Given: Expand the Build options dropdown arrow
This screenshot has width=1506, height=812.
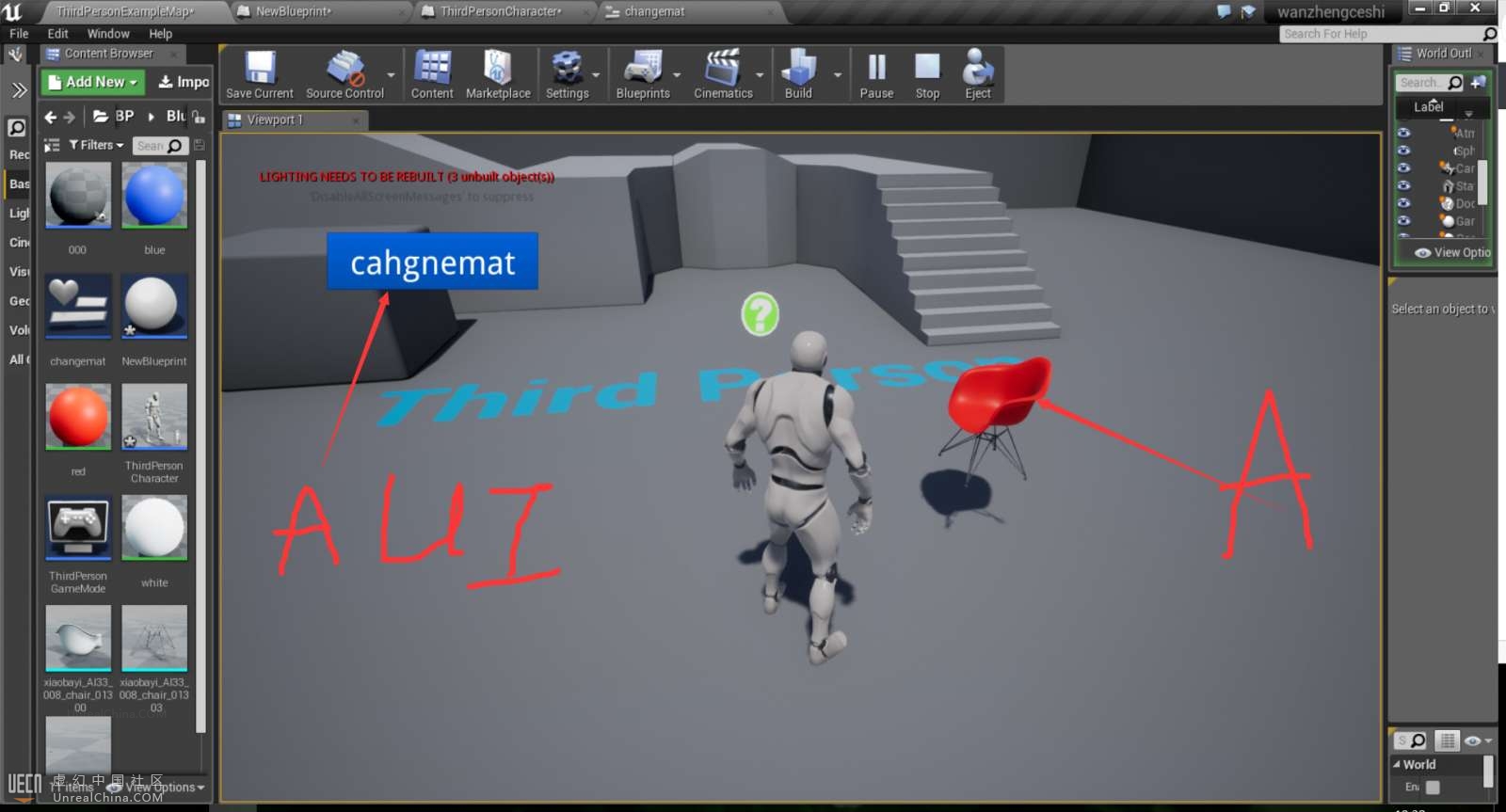Looking at the screenshot, I should click(x=838, y=74).
